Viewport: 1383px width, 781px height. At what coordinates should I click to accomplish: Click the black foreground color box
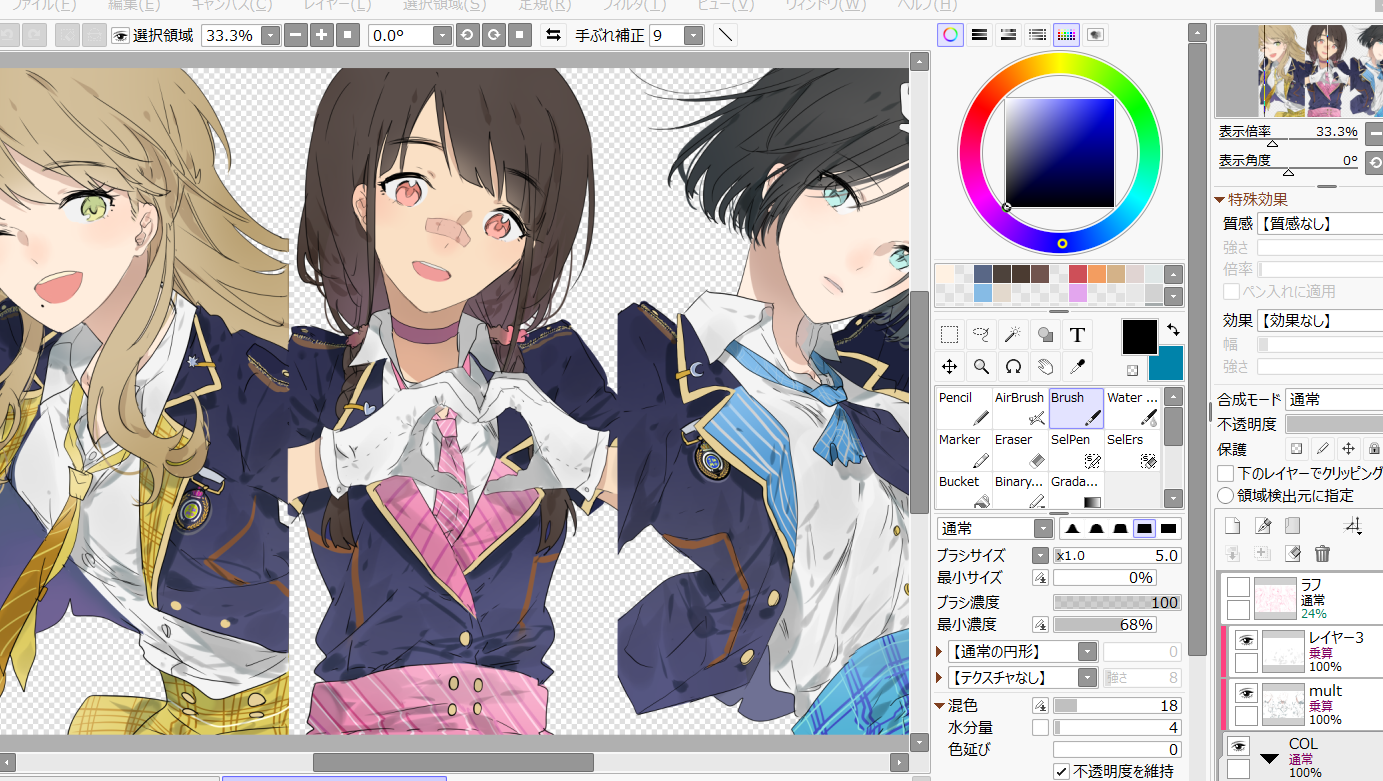click(1140, 337)
